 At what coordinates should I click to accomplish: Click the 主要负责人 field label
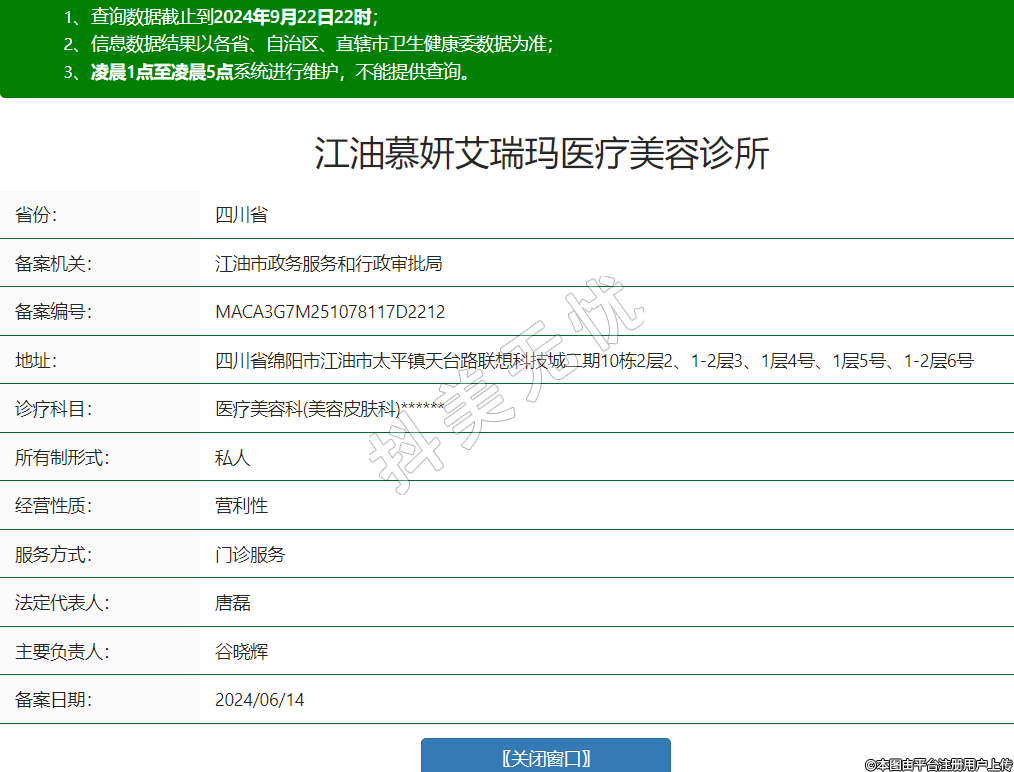(62, 652)
